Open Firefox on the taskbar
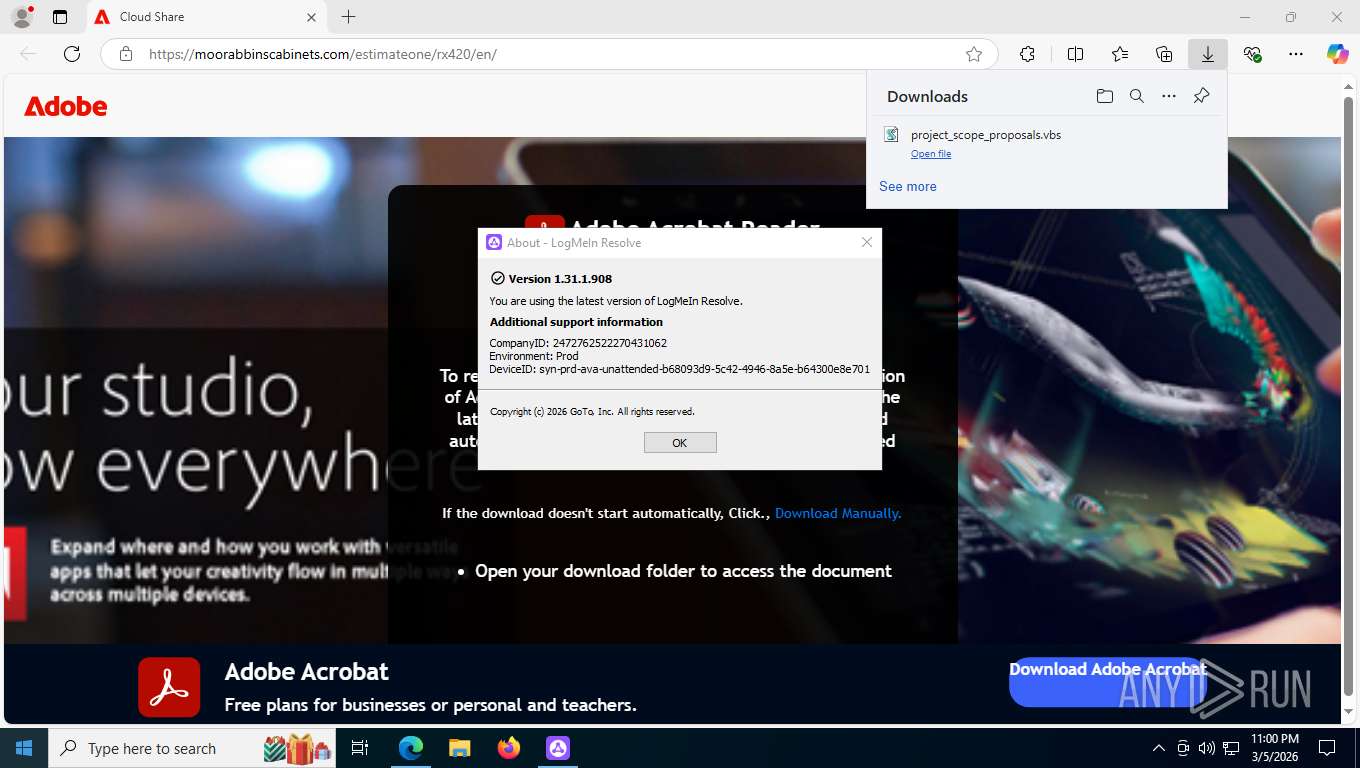 click(508, 748)
